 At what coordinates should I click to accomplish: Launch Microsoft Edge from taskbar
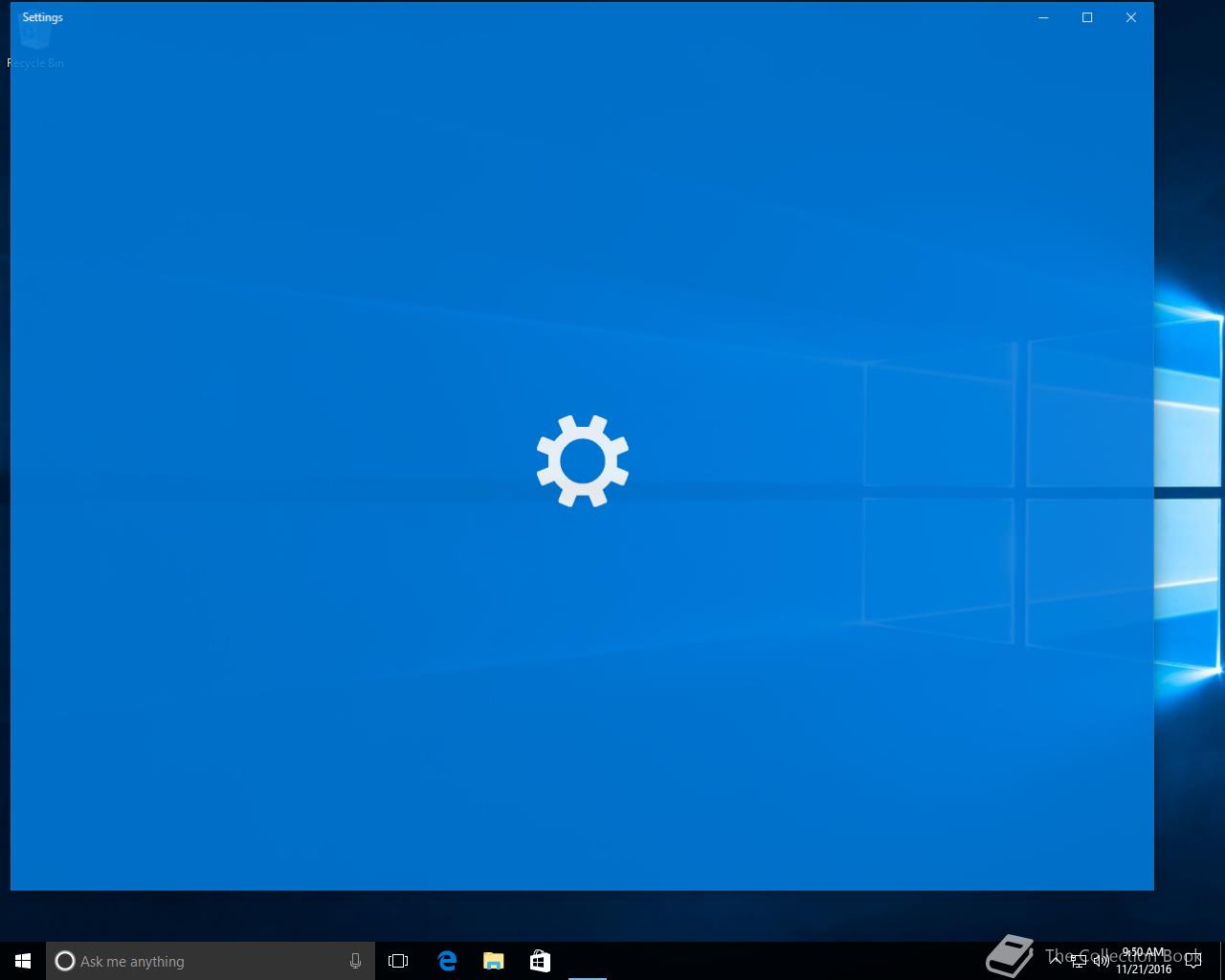[x=446, y=961]
